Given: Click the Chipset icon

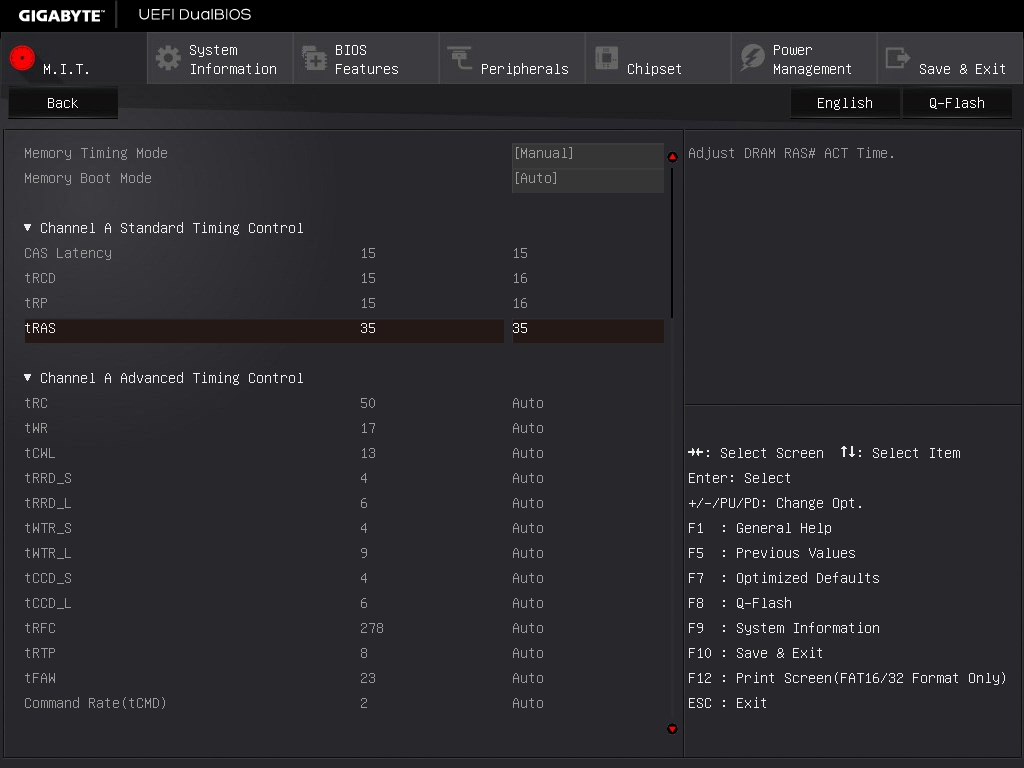Looking at the screenshot, I should tap(606, 58).
